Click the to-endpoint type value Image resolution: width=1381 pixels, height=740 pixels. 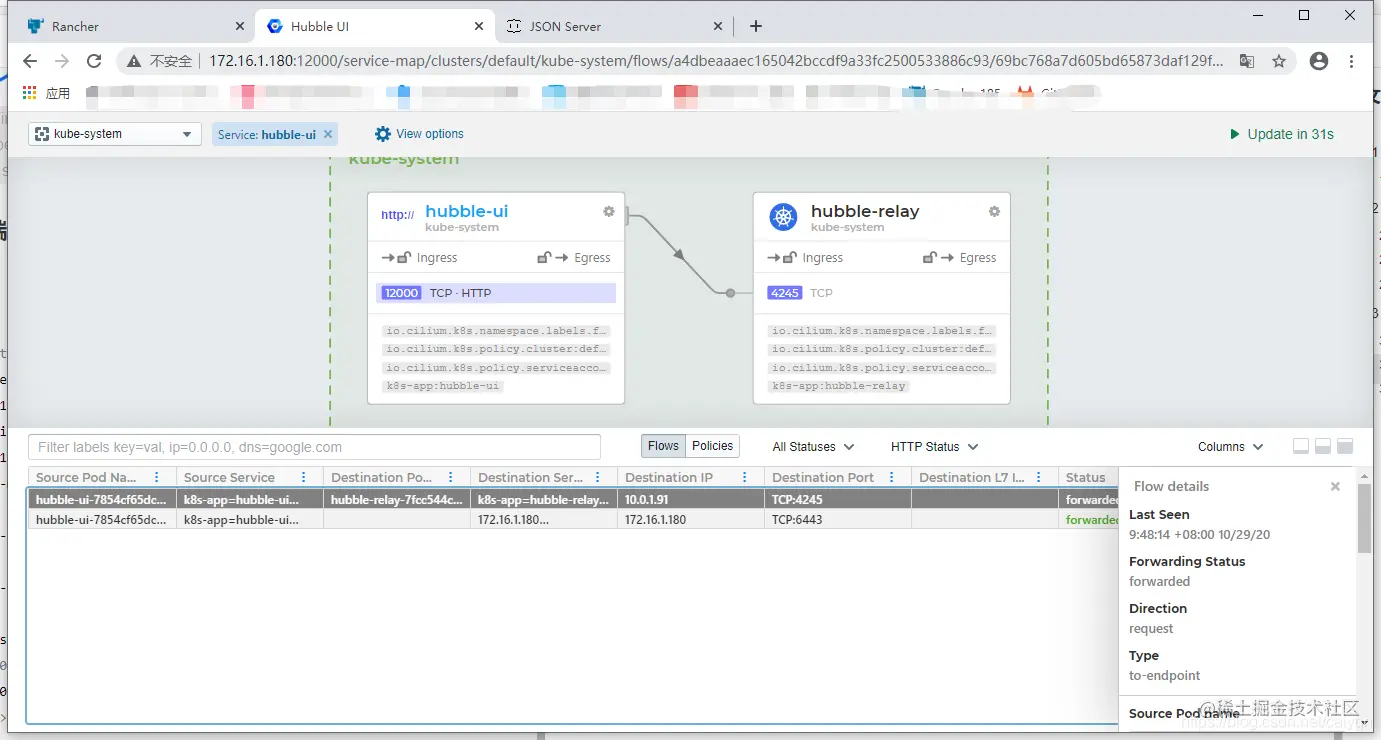coord(1164,676)
